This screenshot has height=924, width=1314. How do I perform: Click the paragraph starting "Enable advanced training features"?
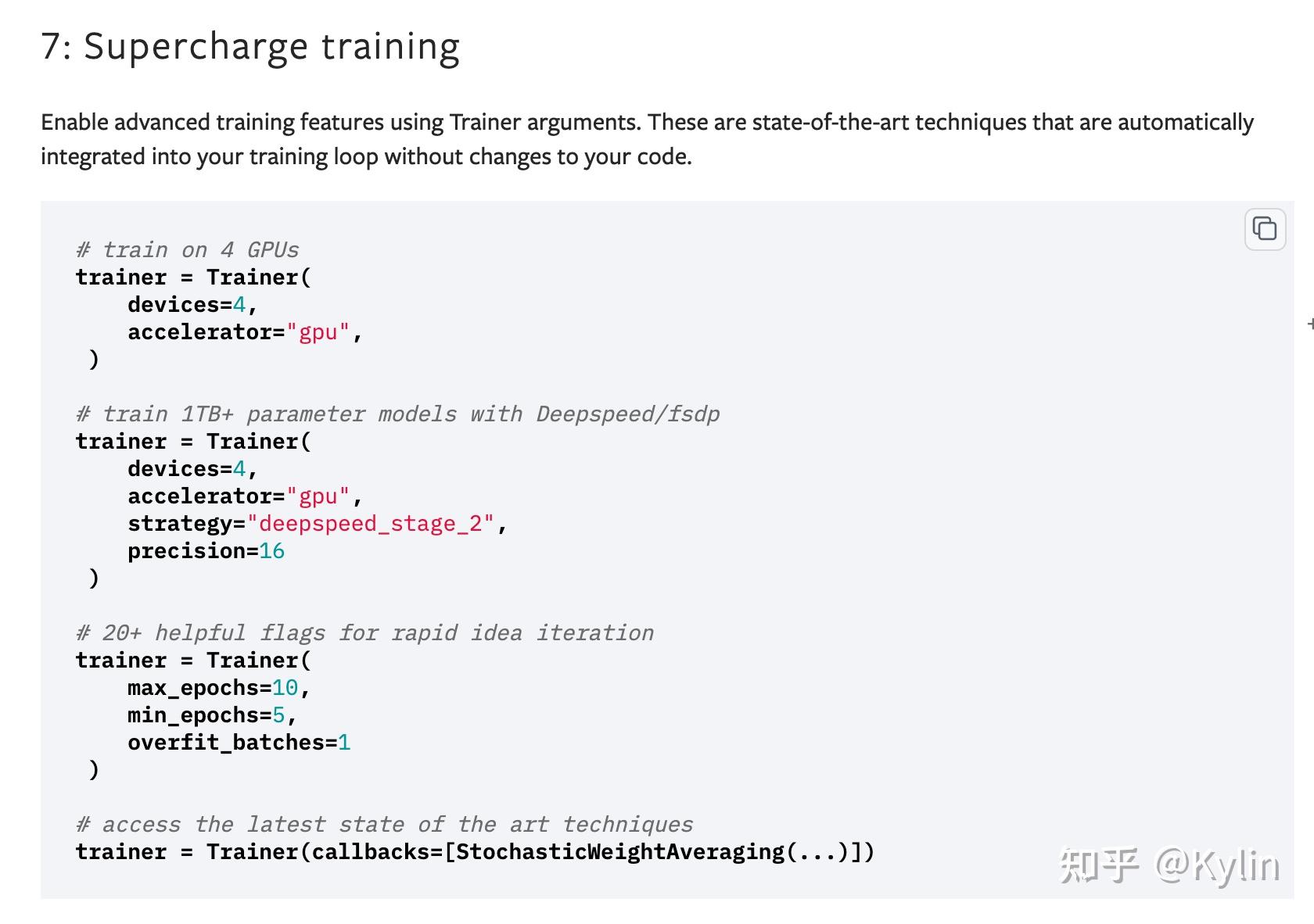tap(647, 138)
